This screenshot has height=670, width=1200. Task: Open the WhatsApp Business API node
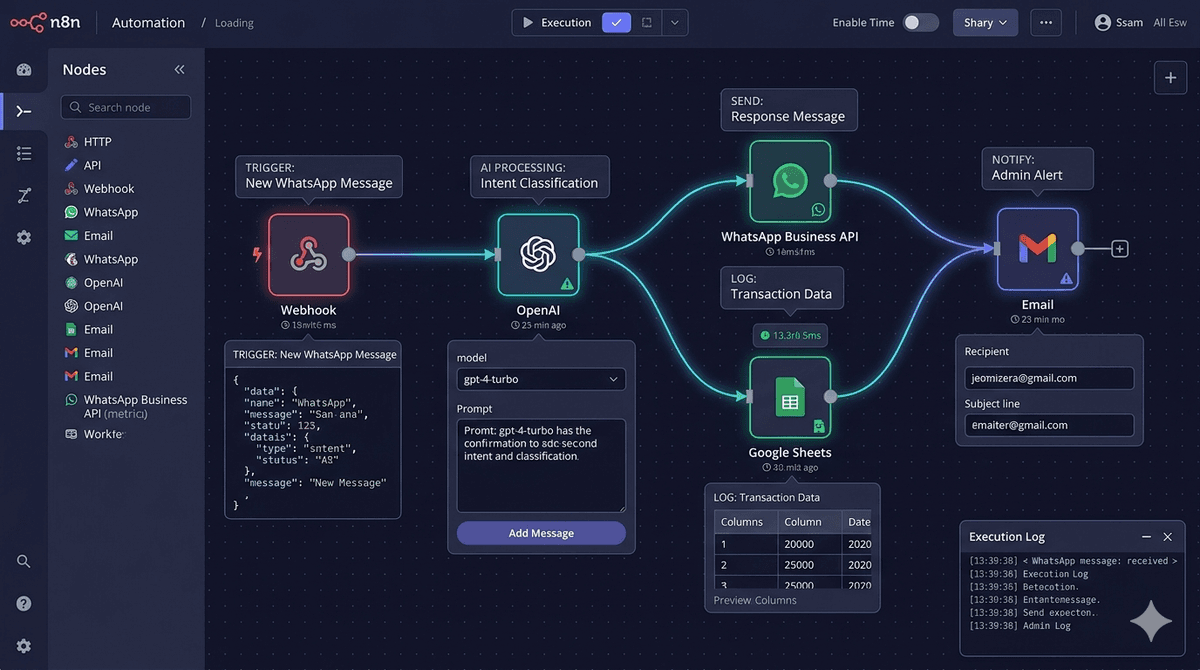(790, 181)
